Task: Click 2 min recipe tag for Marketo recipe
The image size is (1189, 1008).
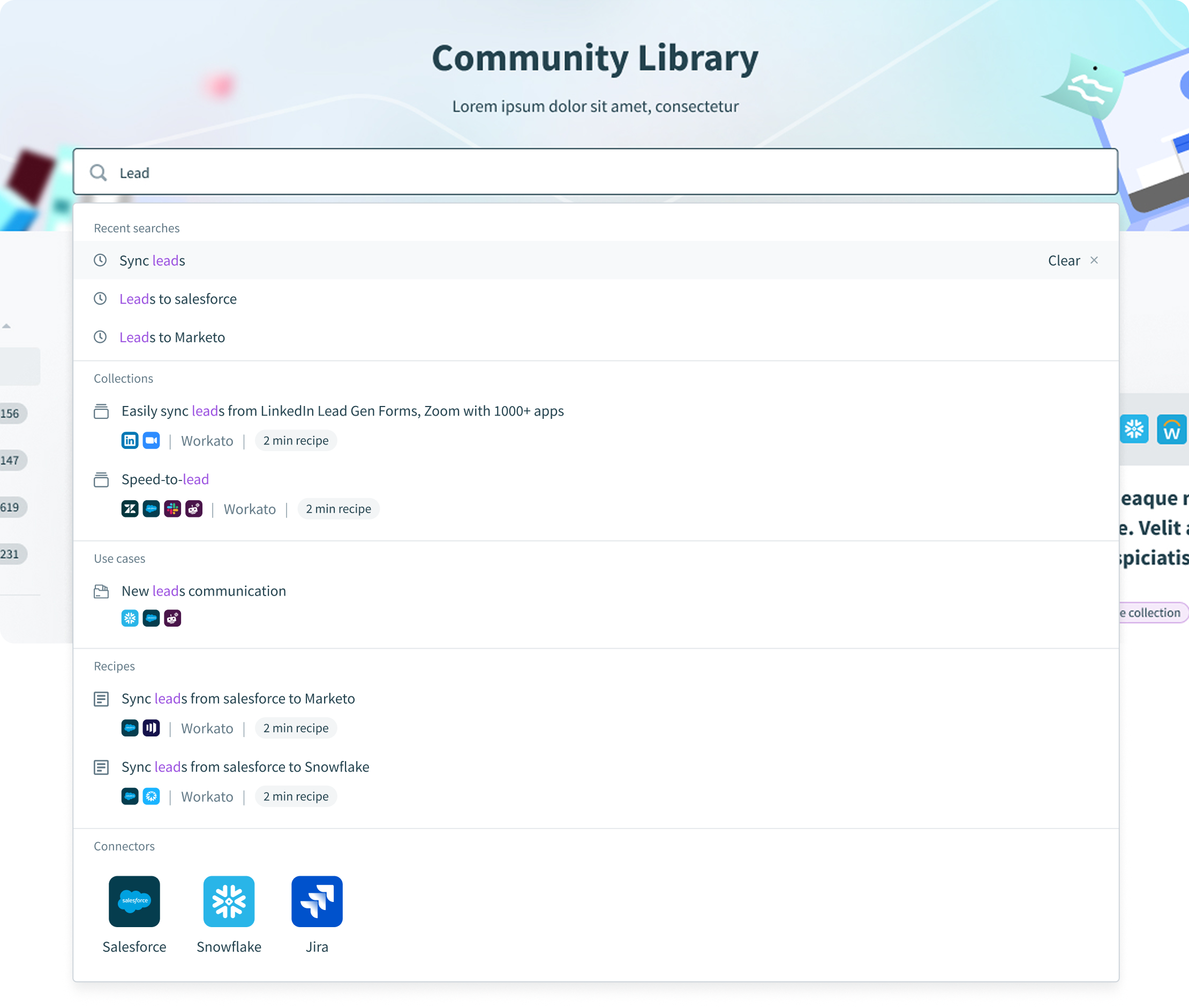Action: (296, 728)
